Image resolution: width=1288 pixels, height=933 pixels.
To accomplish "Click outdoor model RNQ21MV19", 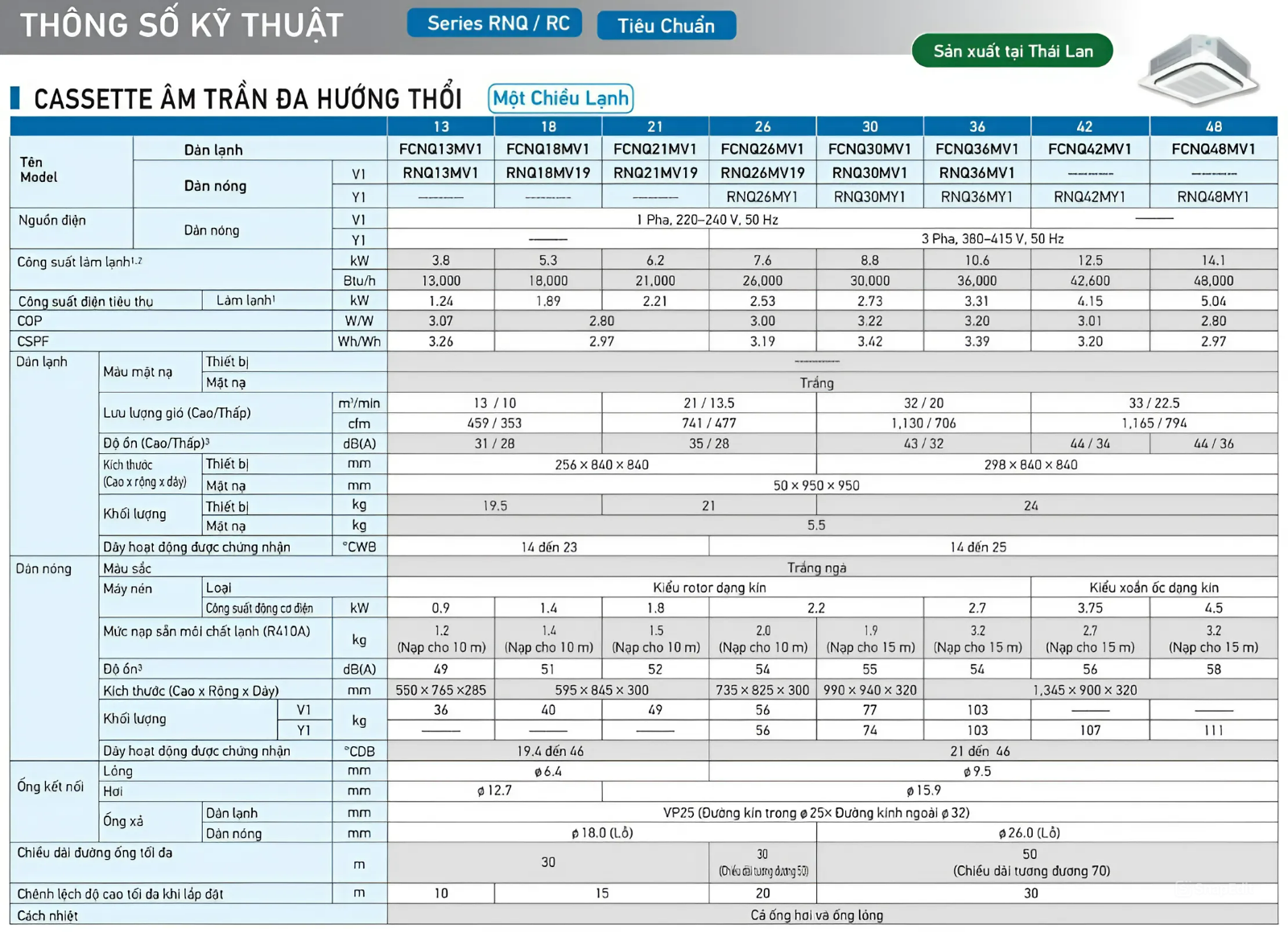I will [655, 173].
